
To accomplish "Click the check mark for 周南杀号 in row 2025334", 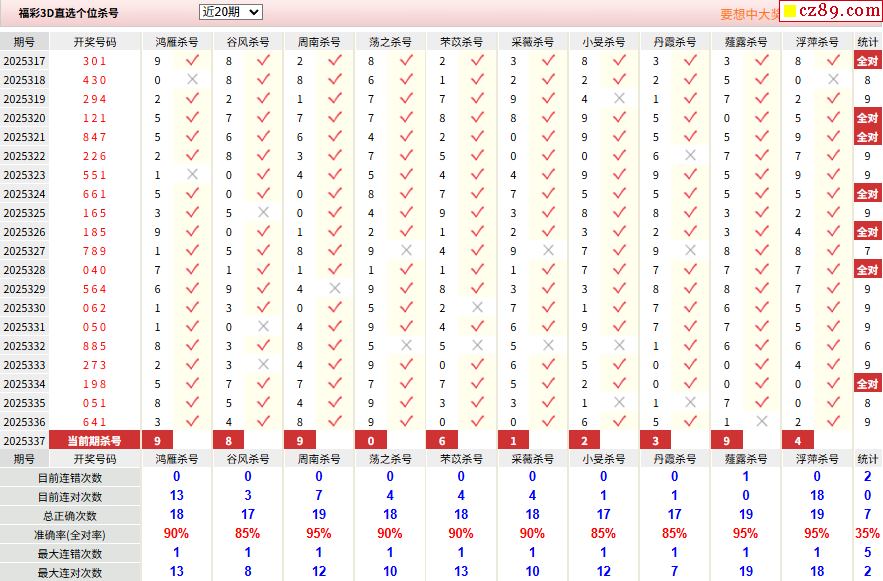I will point(335,383).
